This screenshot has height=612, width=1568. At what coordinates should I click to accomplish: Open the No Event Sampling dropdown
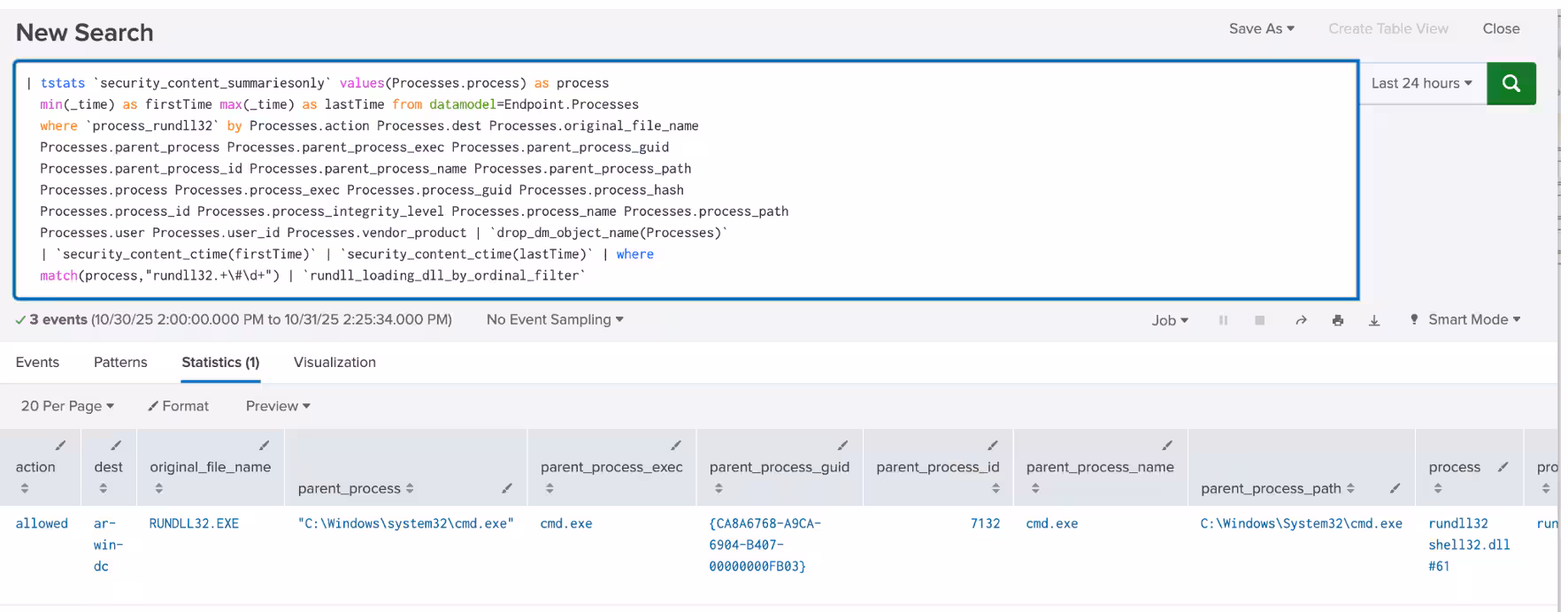pyautogui.click(x=554, y=319)
